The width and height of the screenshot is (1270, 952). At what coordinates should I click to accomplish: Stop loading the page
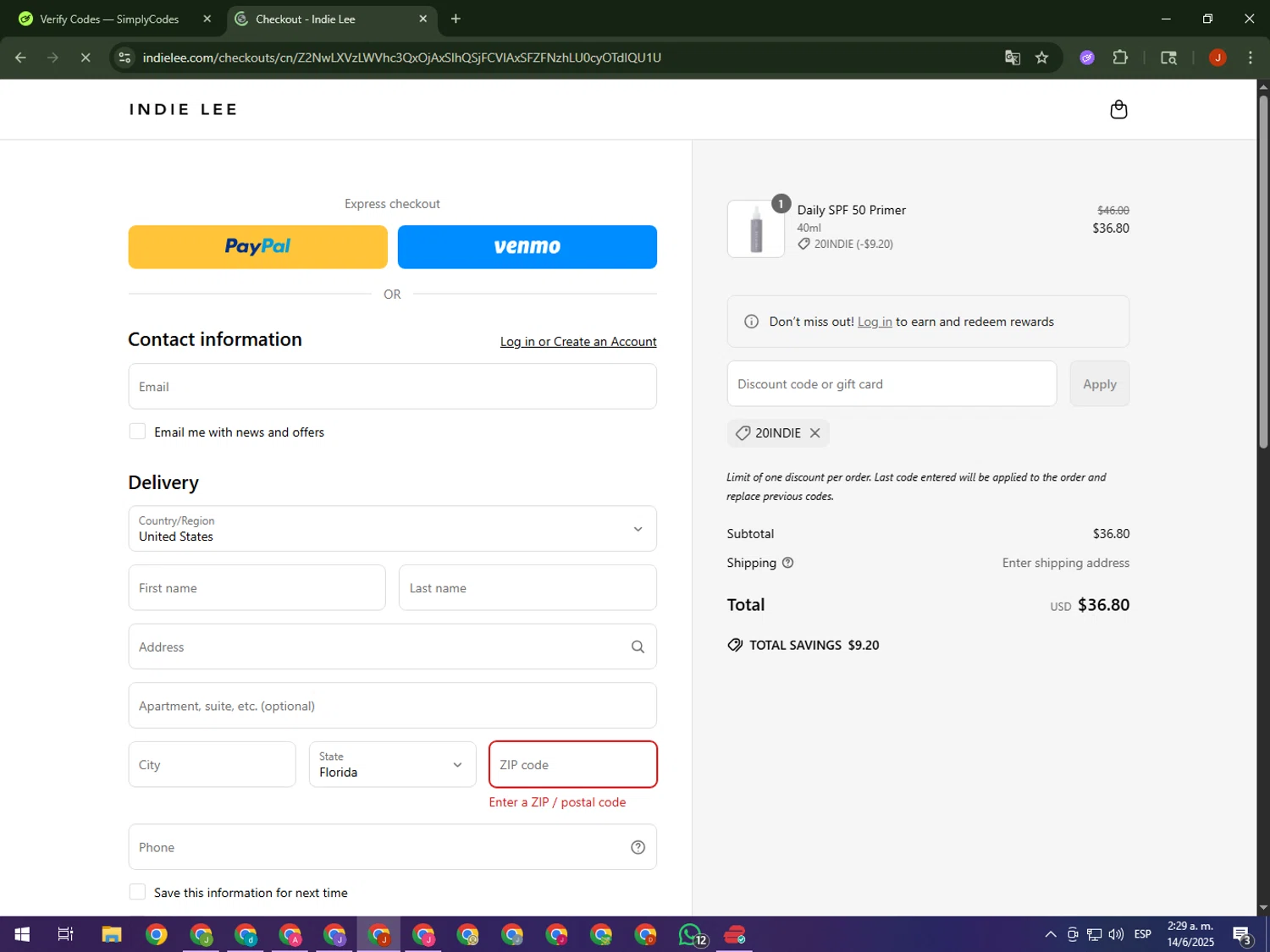click(x=86, y=58)
